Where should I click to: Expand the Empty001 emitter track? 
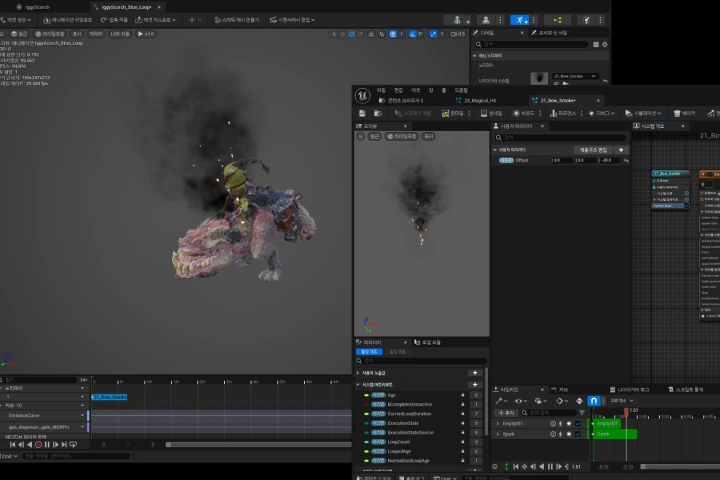click(x=498, y=424)
